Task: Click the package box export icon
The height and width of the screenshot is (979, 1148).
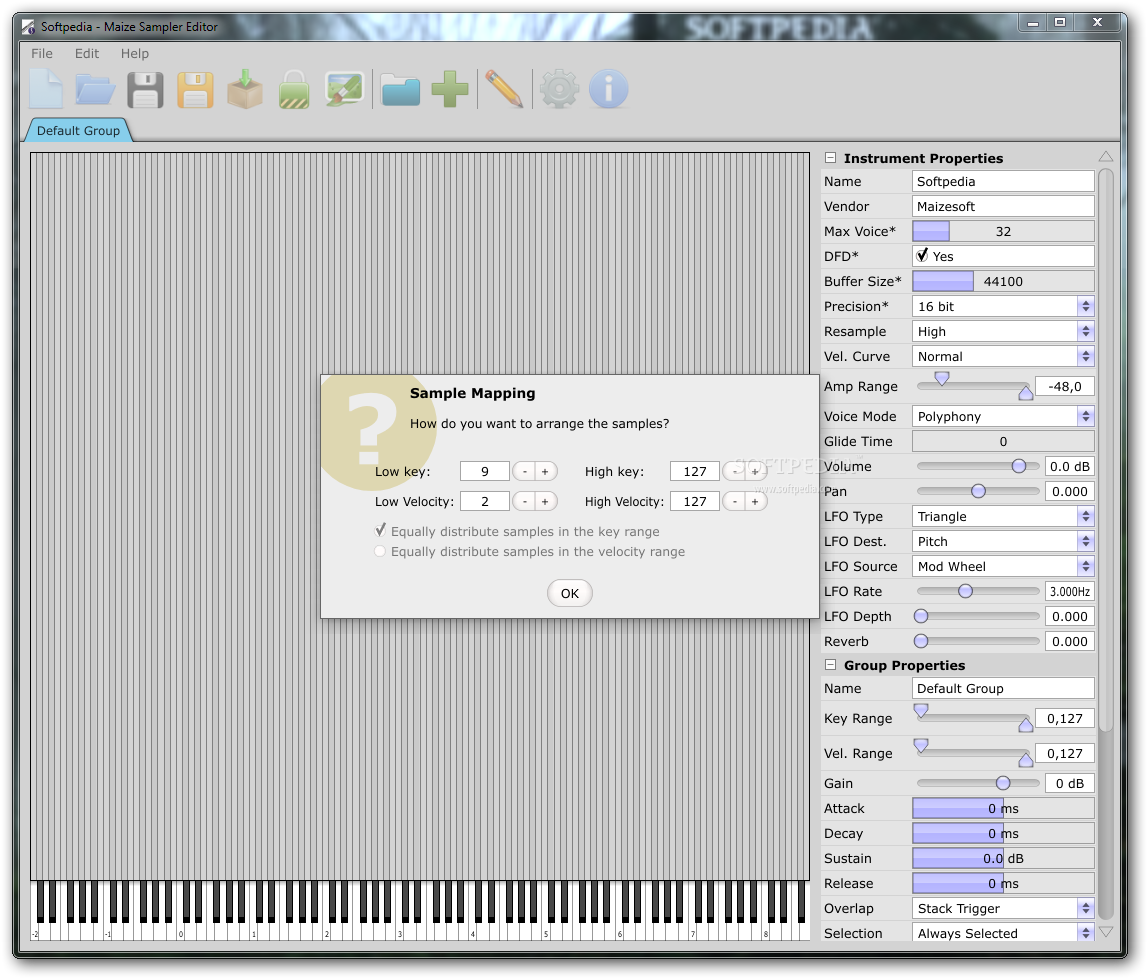Action: click(x=245, y=89)
